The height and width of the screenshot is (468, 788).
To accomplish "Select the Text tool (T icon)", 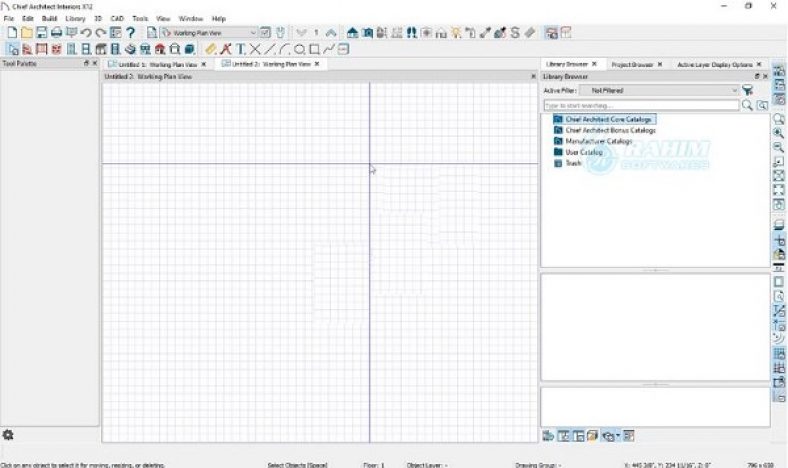I will point(241,49).
